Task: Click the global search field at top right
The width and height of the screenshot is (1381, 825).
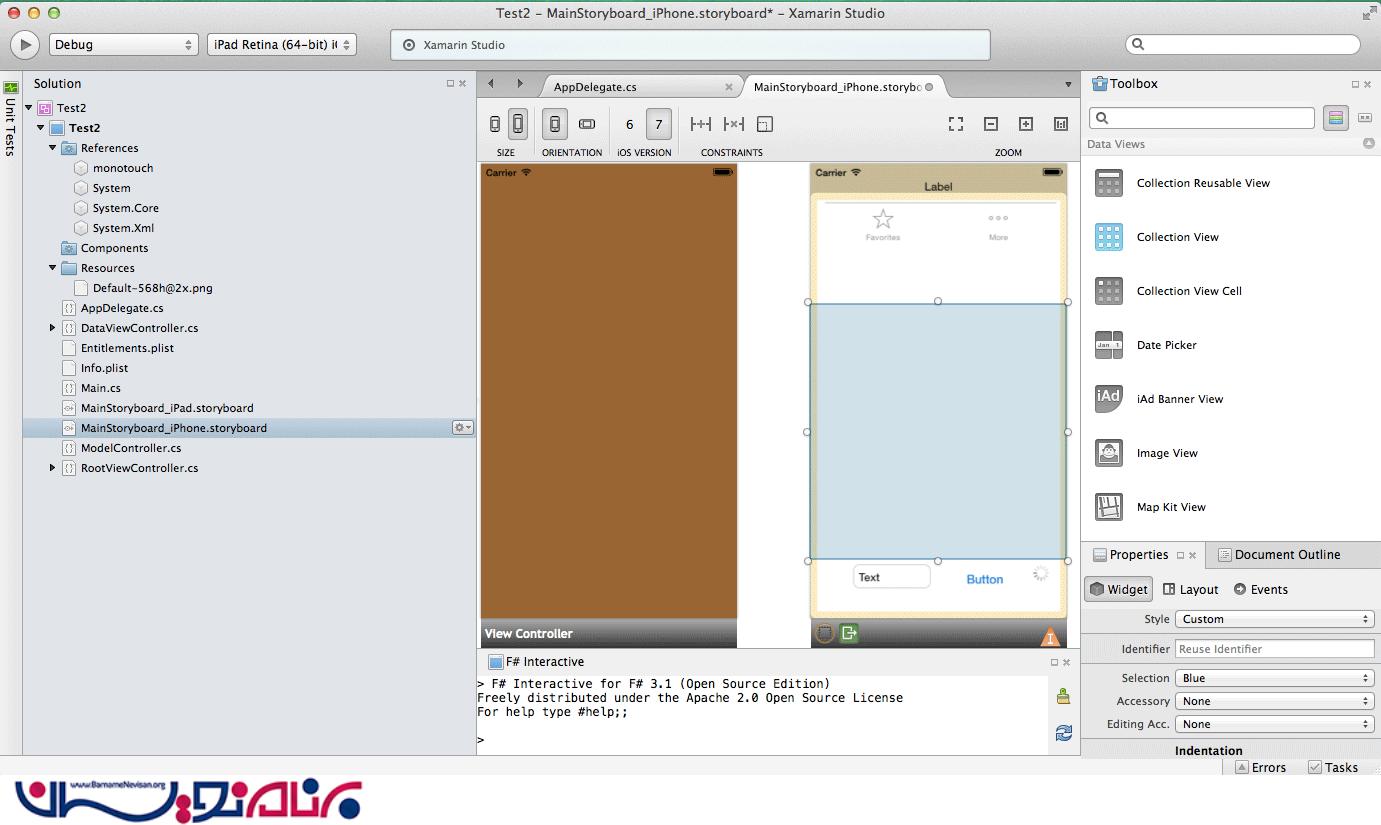Action: (x=1243, y=45)
